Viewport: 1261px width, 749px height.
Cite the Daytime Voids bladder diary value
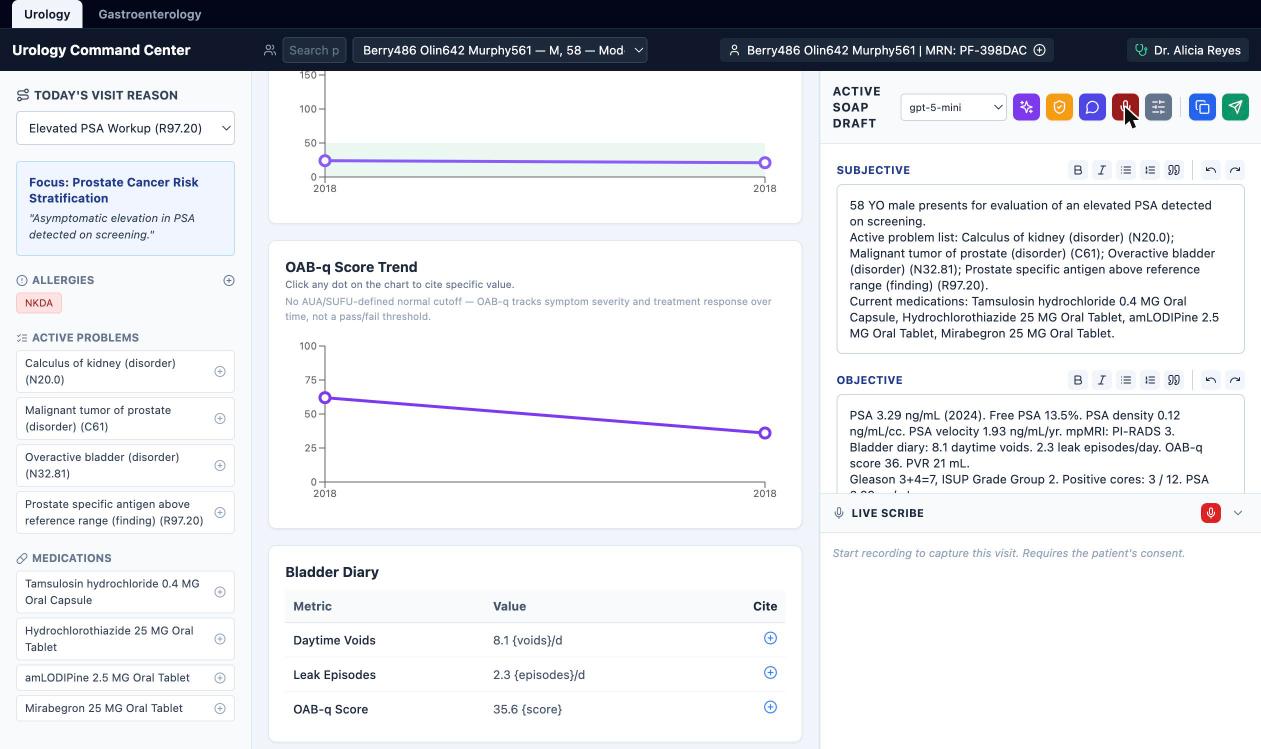(x=770, y=638)
